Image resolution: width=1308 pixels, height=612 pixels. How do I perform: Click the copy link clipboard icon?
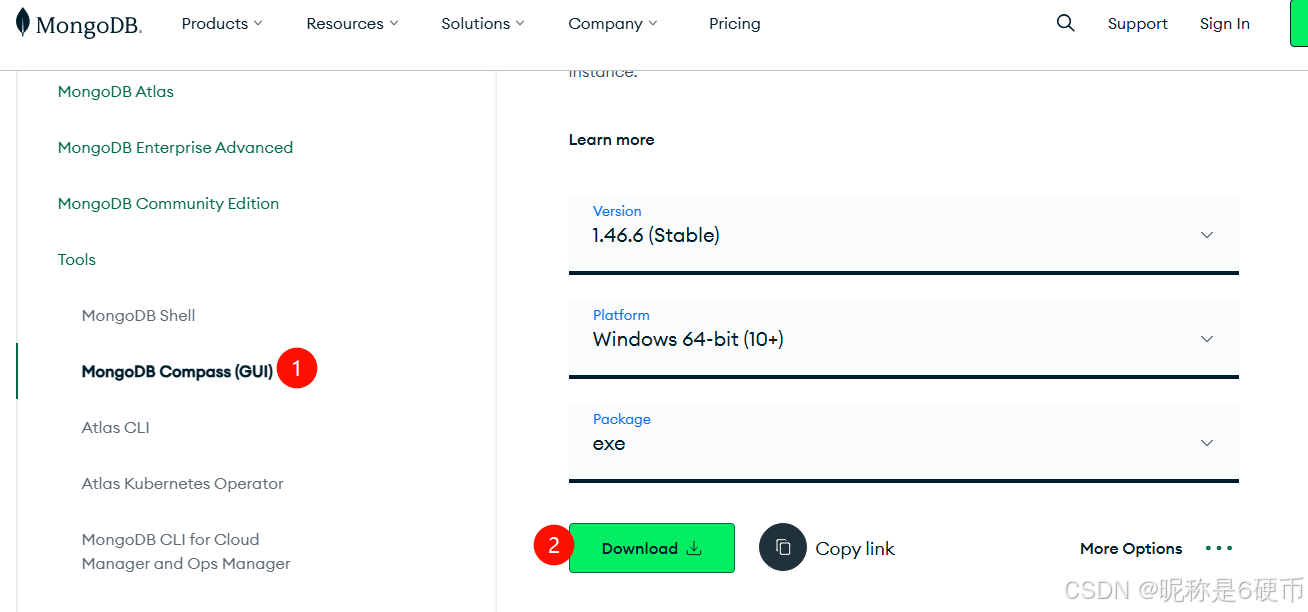tap(783, 548)
